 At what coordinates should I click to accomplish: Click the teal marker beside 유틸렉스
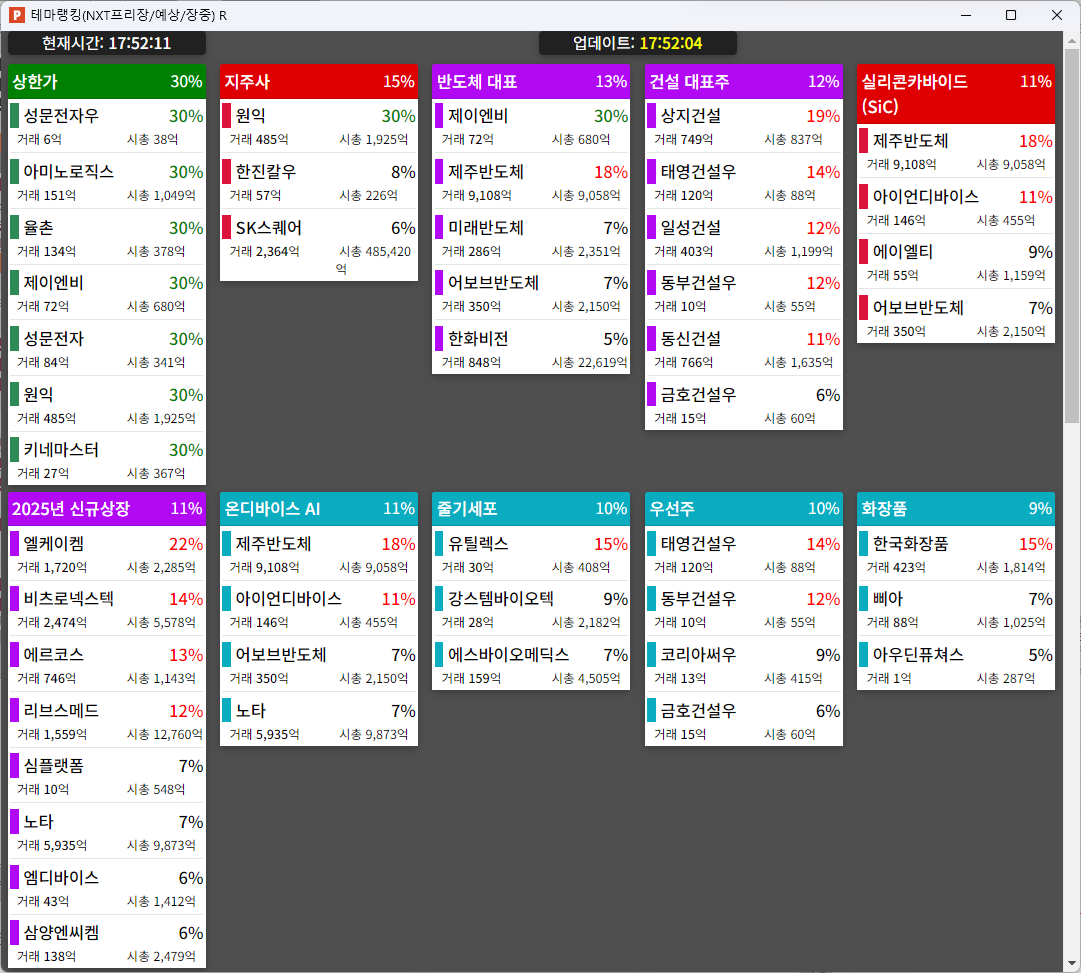click(x=438, y=544)
